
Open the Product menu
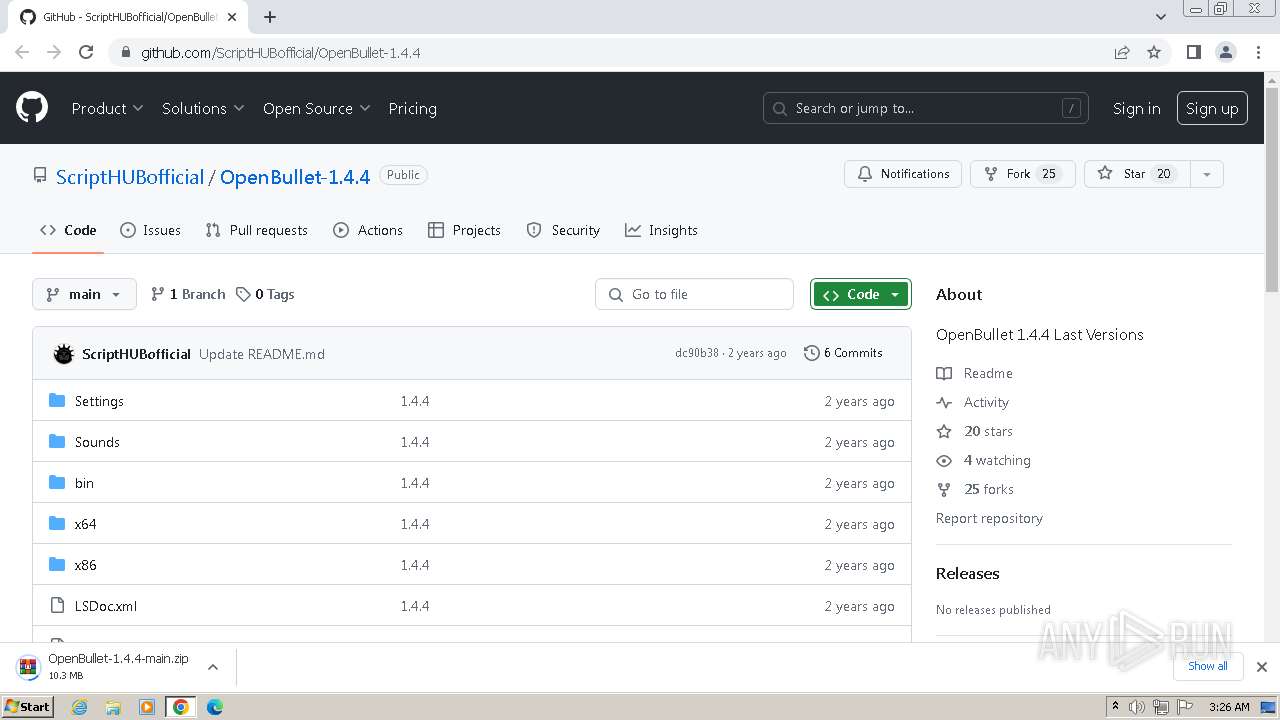click(107, 108)
